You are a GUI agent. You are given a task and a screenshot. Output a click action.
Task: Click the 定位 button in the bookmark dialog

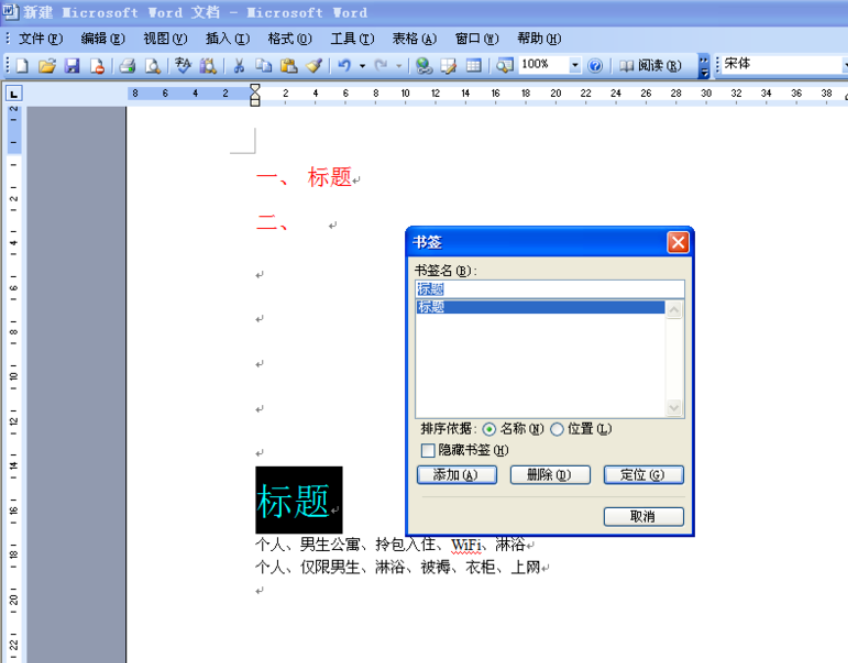pyautogui.click(x=644, y=475)
